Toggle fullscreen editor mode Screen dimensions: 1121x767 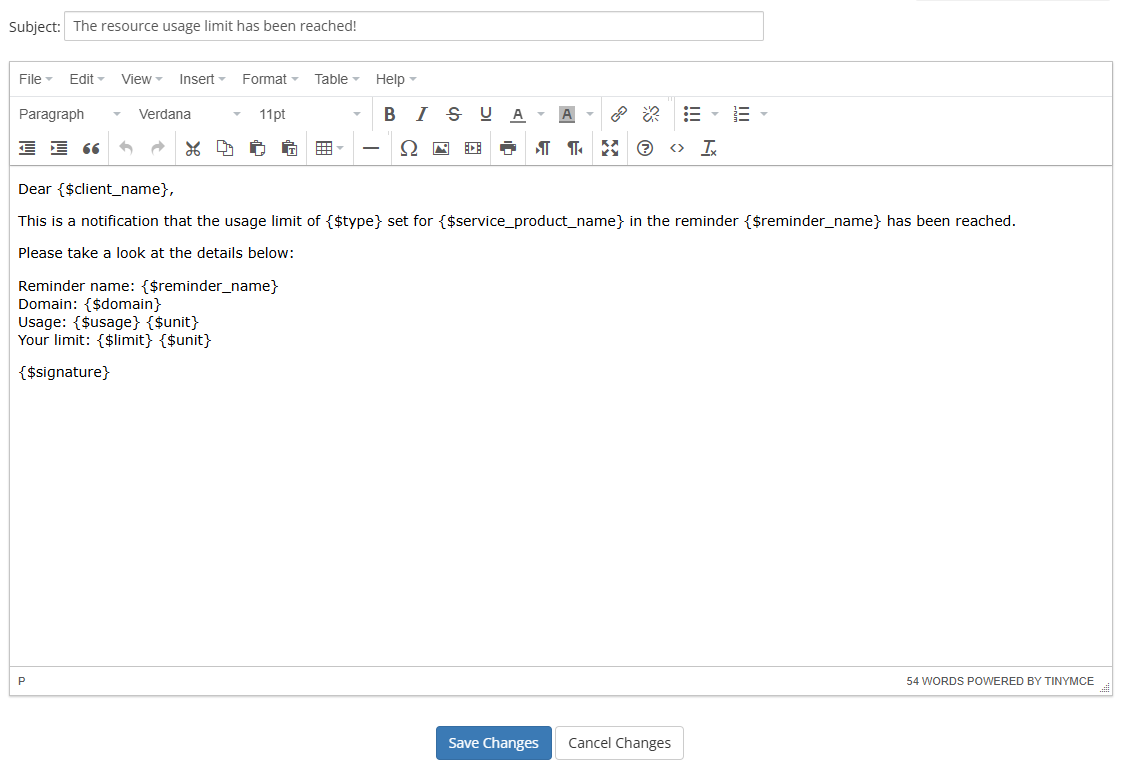coord(610,148)
